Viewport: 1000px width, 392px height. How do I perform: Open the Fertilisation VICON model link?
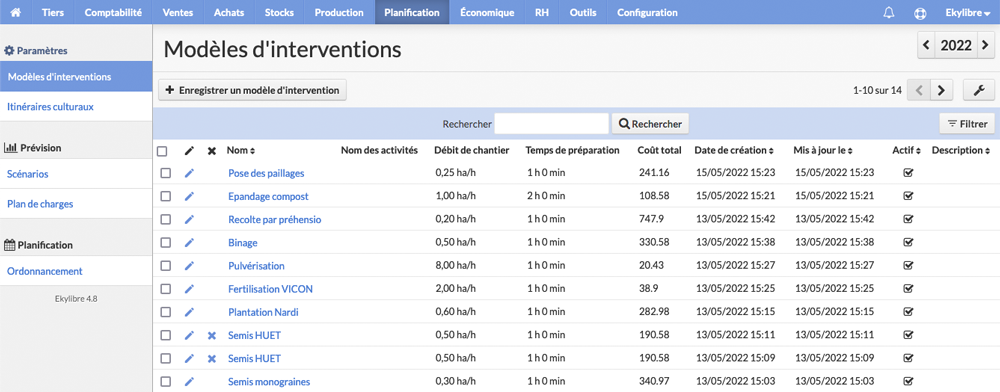pos(270,289)
